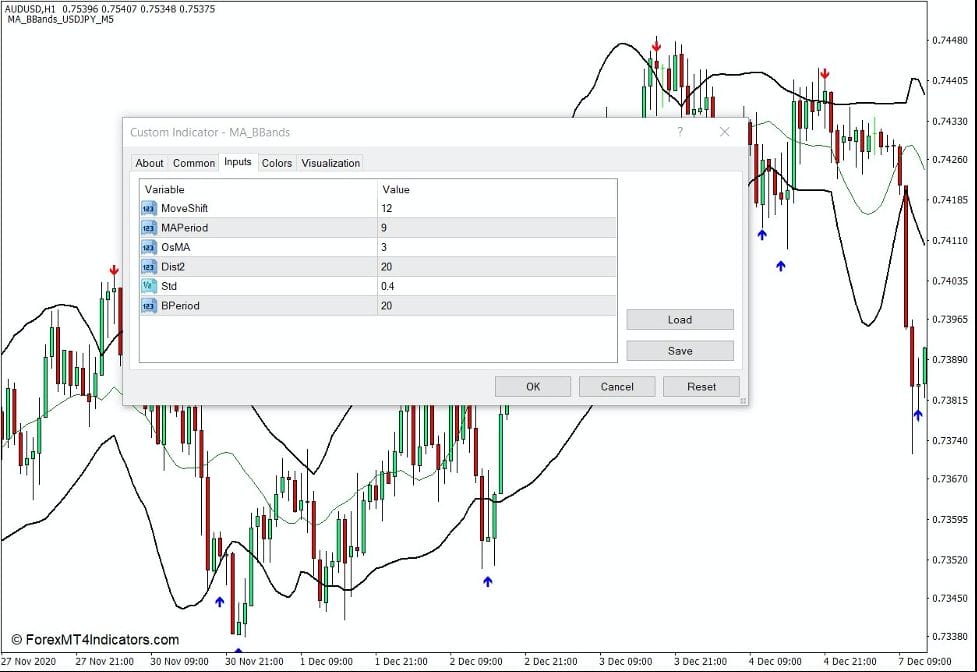
Task: Switch to the Colors tab
Action: click(x=277, y=163)
